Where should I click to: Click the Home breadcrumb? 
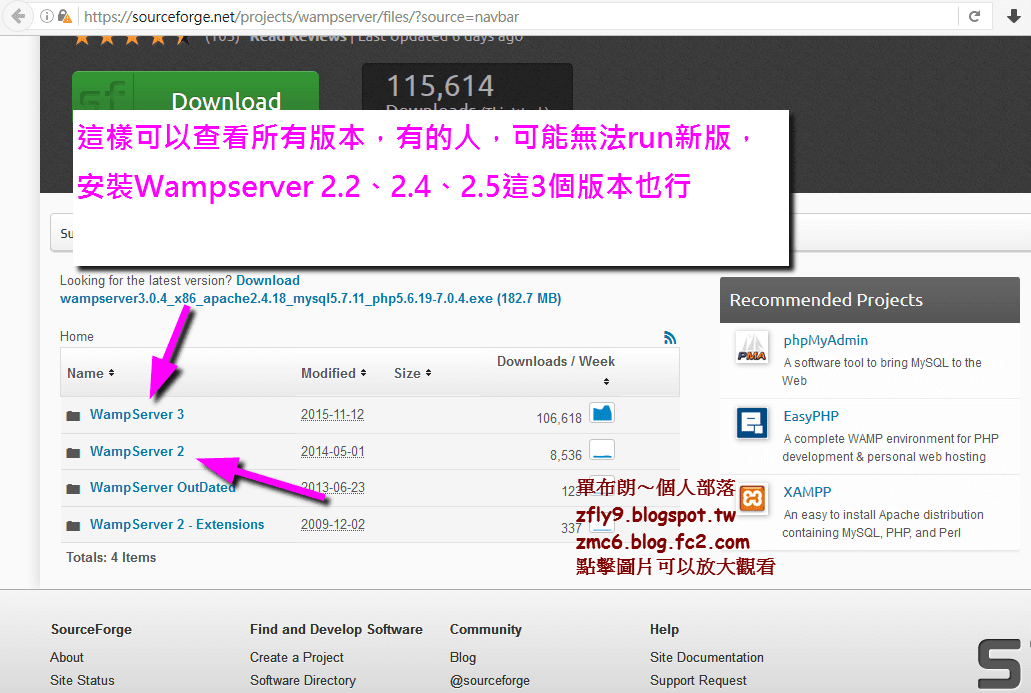77,337
